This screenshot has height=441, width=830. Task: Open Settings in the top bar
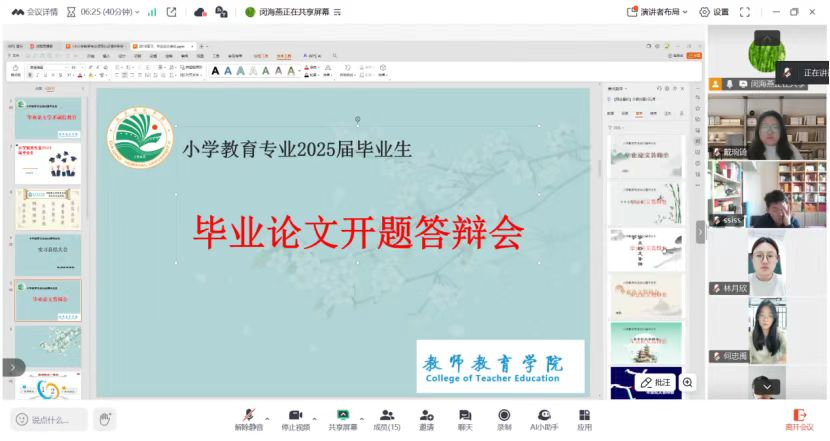click(714, 12)
